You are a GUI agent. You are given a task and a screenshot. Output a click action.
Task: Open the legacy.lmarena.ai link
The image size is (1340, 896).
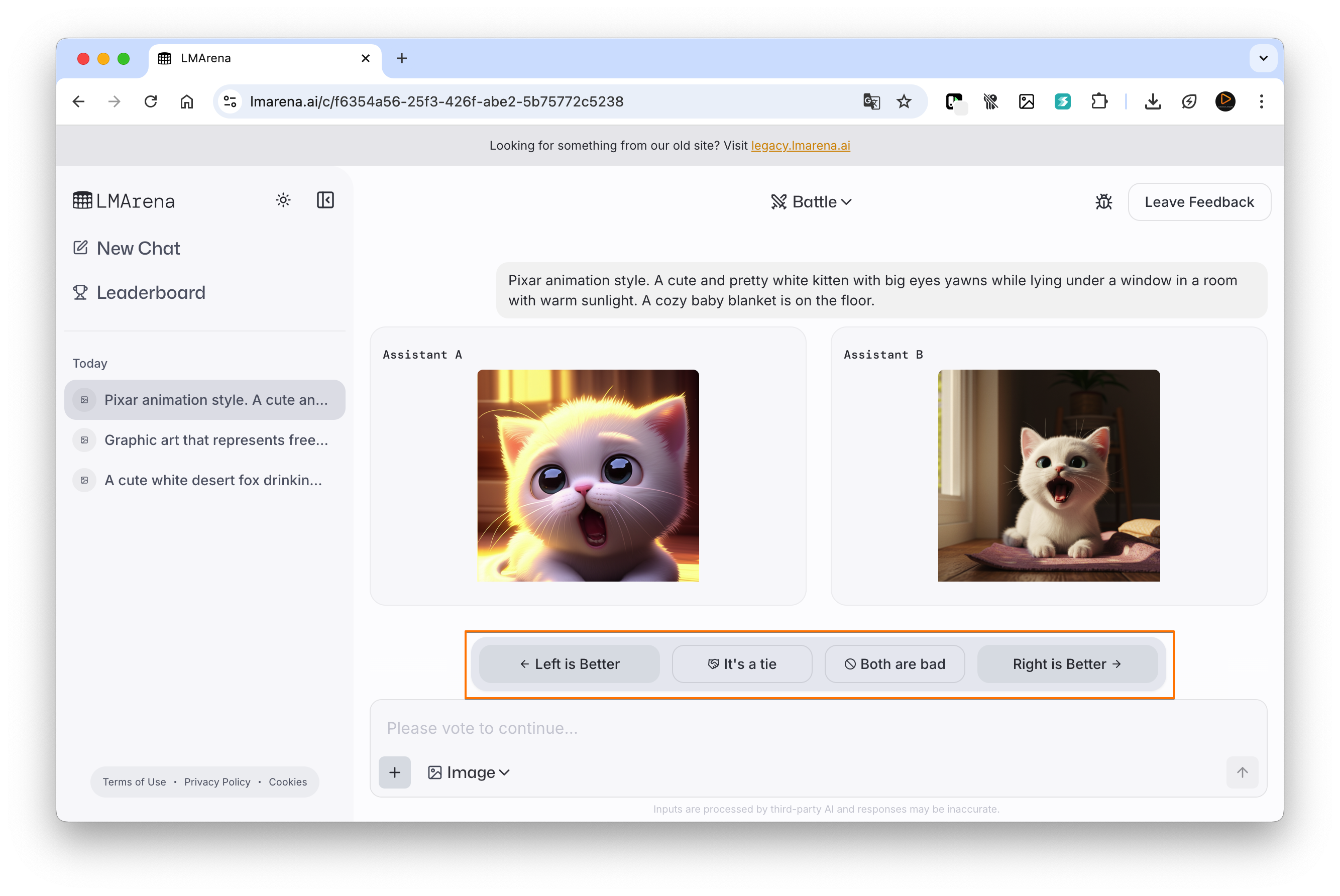coord(800,145)
